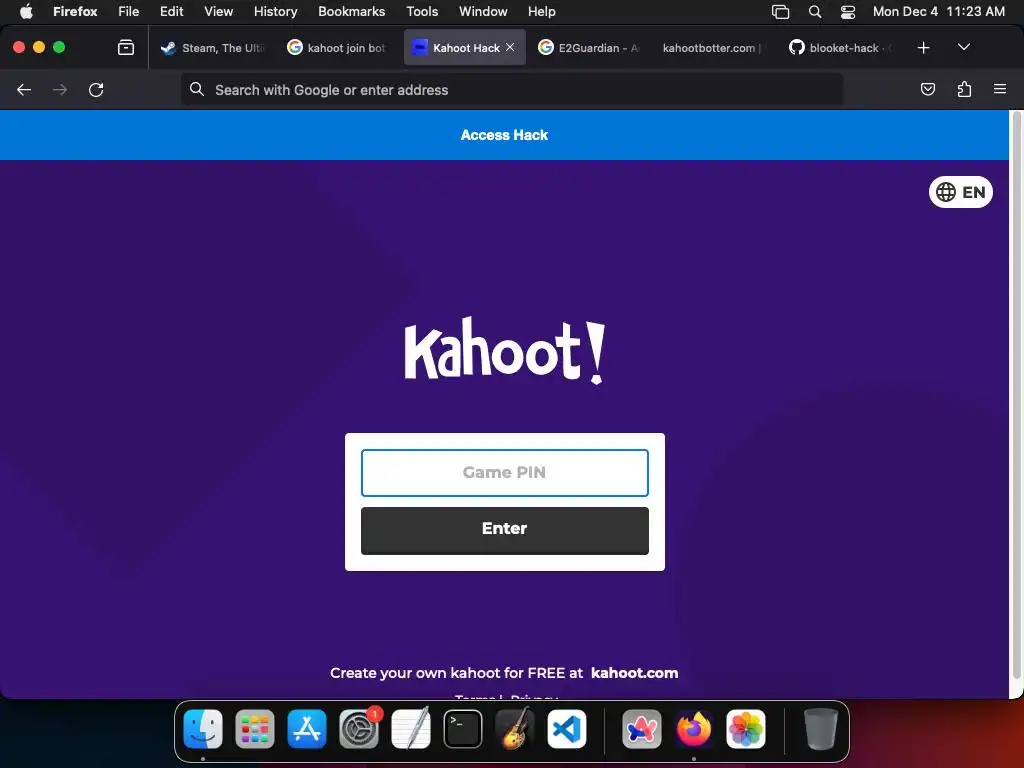Screen dimensions: 1024x768
Task: Switch to blooket-hack GitHub tab
Action: point(840,48)
